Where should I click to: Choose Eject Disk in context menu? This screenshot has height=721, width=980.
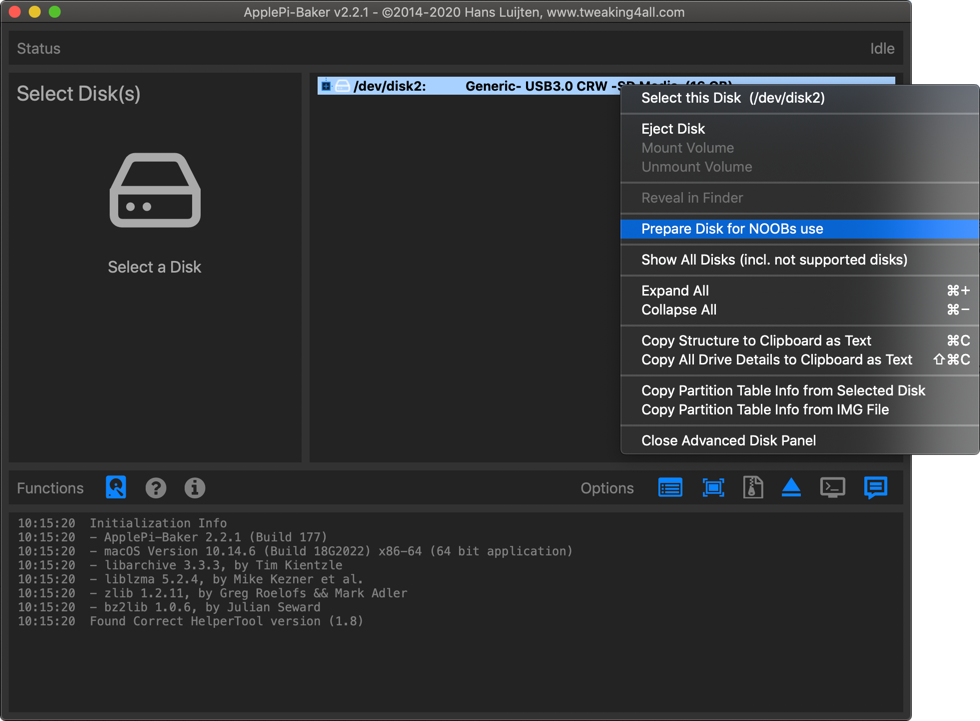point(799,129)
